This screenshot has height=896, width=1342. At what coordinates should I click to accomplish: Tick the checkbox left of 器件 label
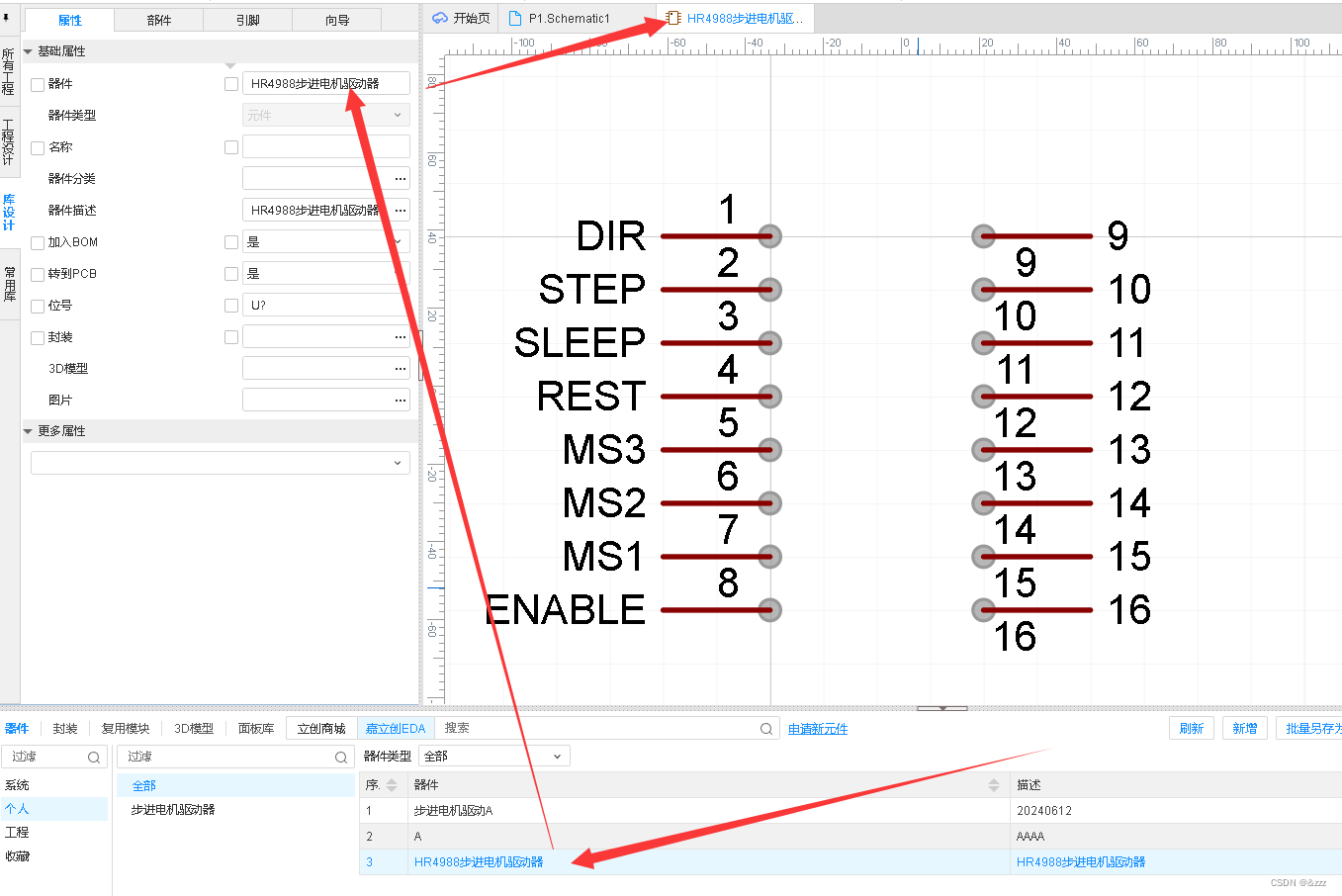tap(38, 85)
